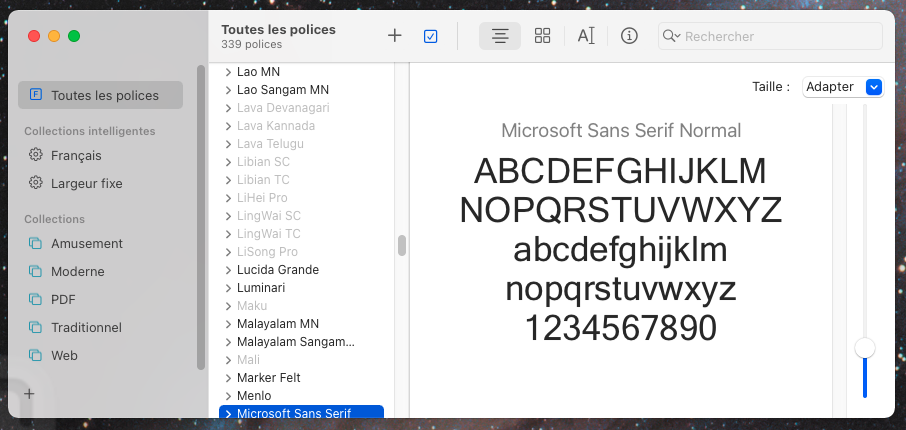Expand the Lucida Grande font family
Image resolution: width=906 pixels, height=430 pixels.
(228, 270)
